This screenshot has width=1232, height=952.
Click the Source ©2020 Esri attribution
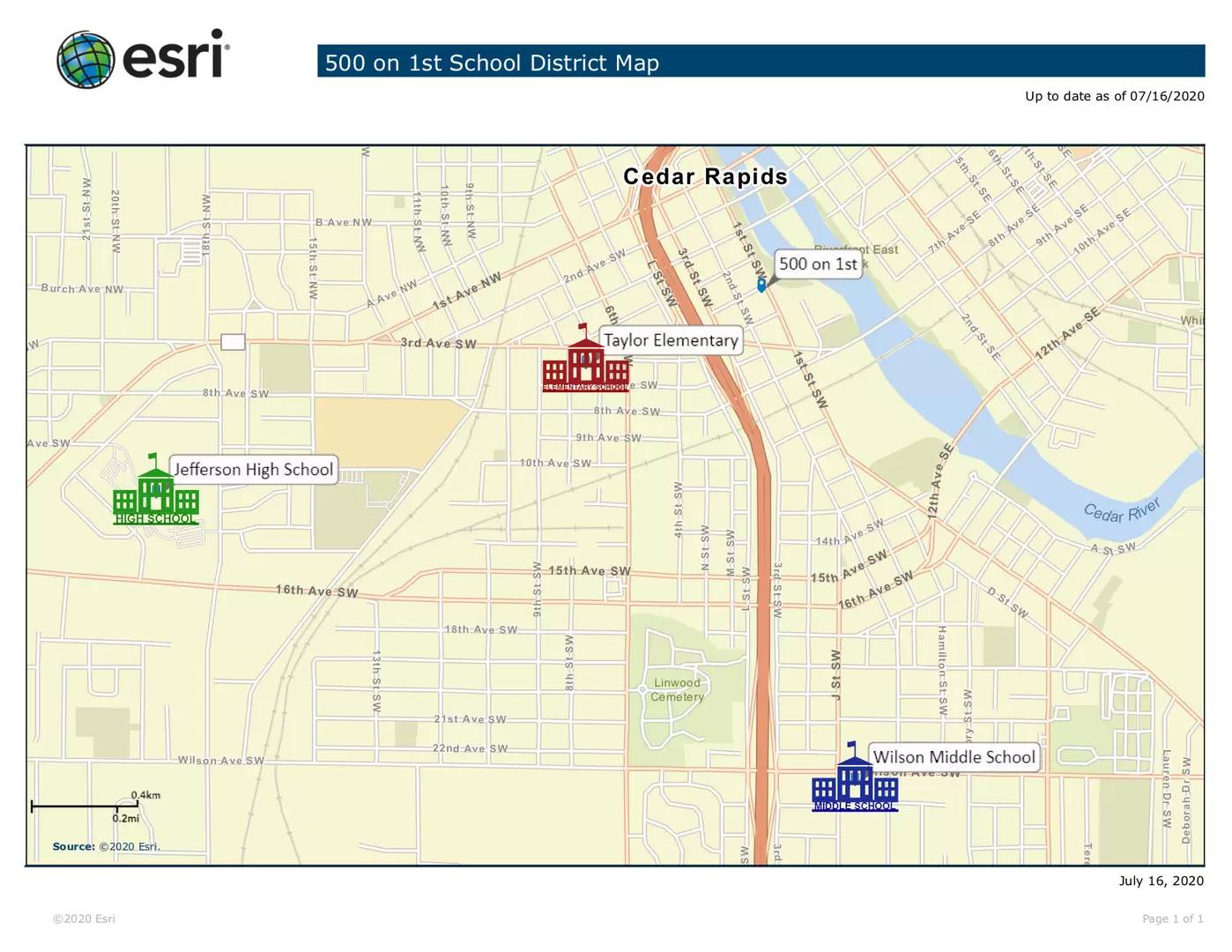[x=106, y=846]
